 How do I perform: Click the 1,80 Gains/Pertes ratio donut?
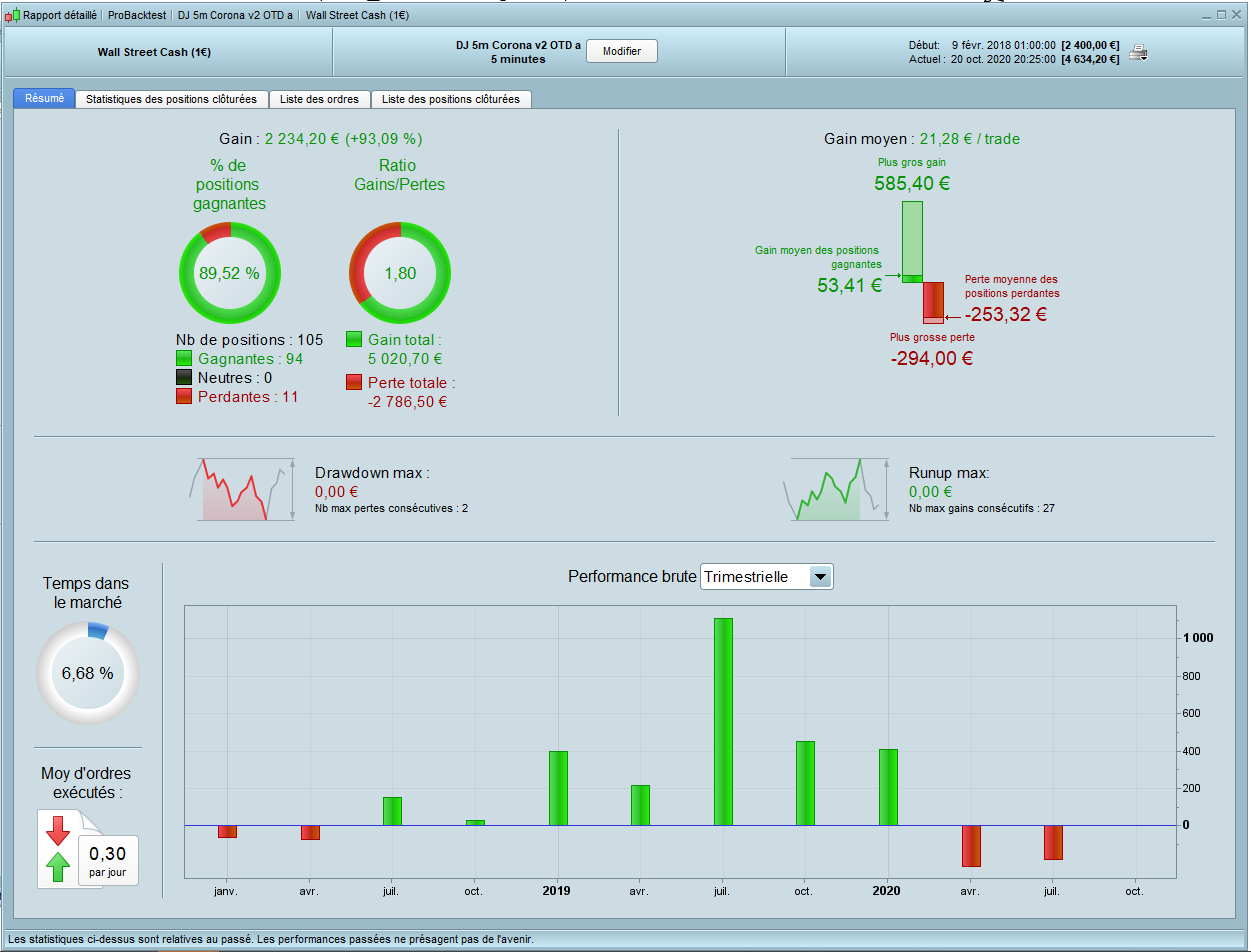400,272
